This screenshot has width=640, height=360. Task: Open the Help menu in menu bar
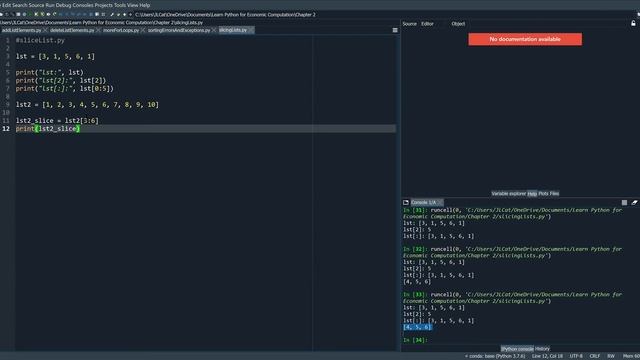click(145, 5)
